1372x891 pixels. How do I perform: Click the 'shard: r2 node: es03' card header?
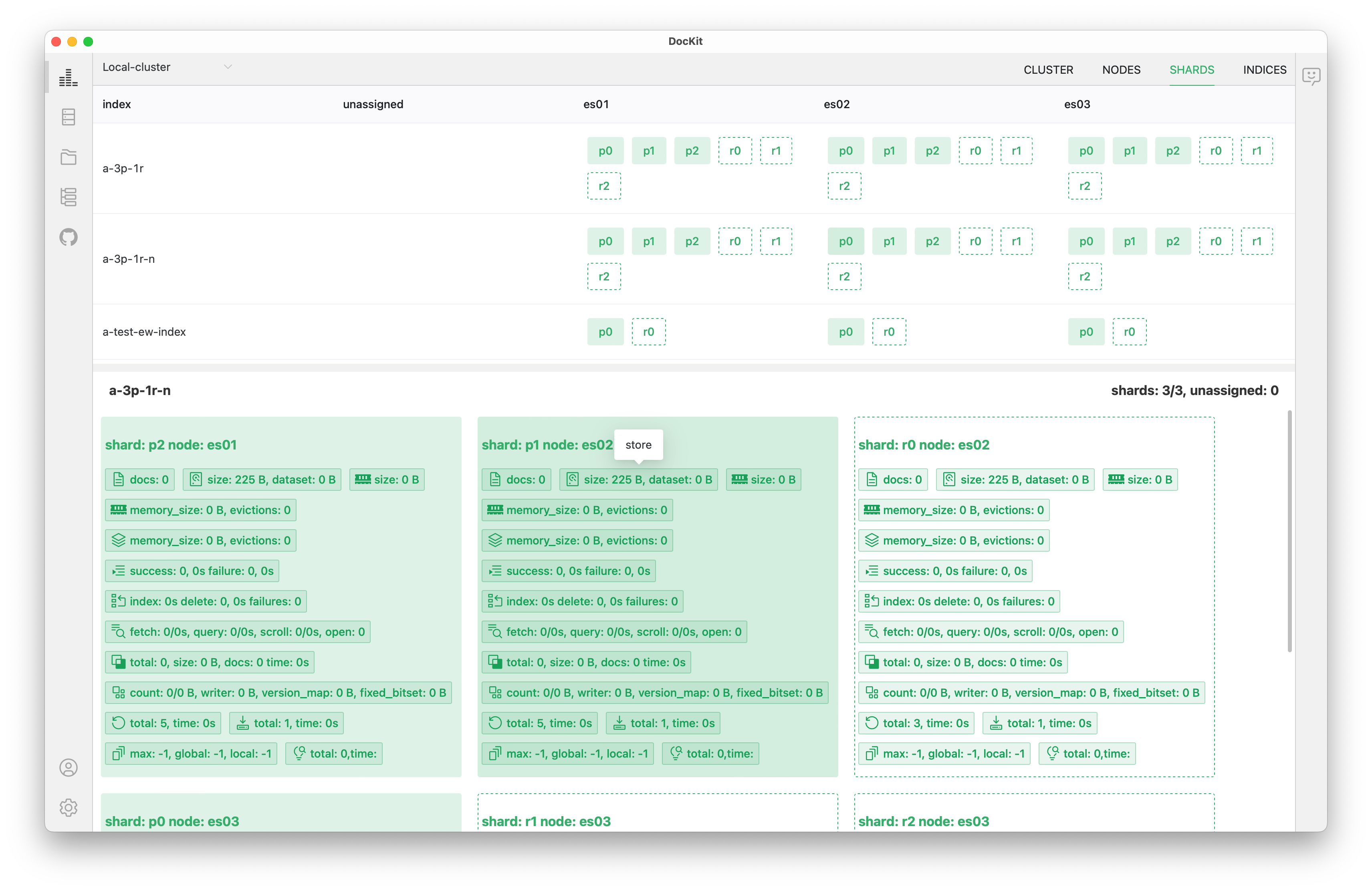[x=924, y=821]
